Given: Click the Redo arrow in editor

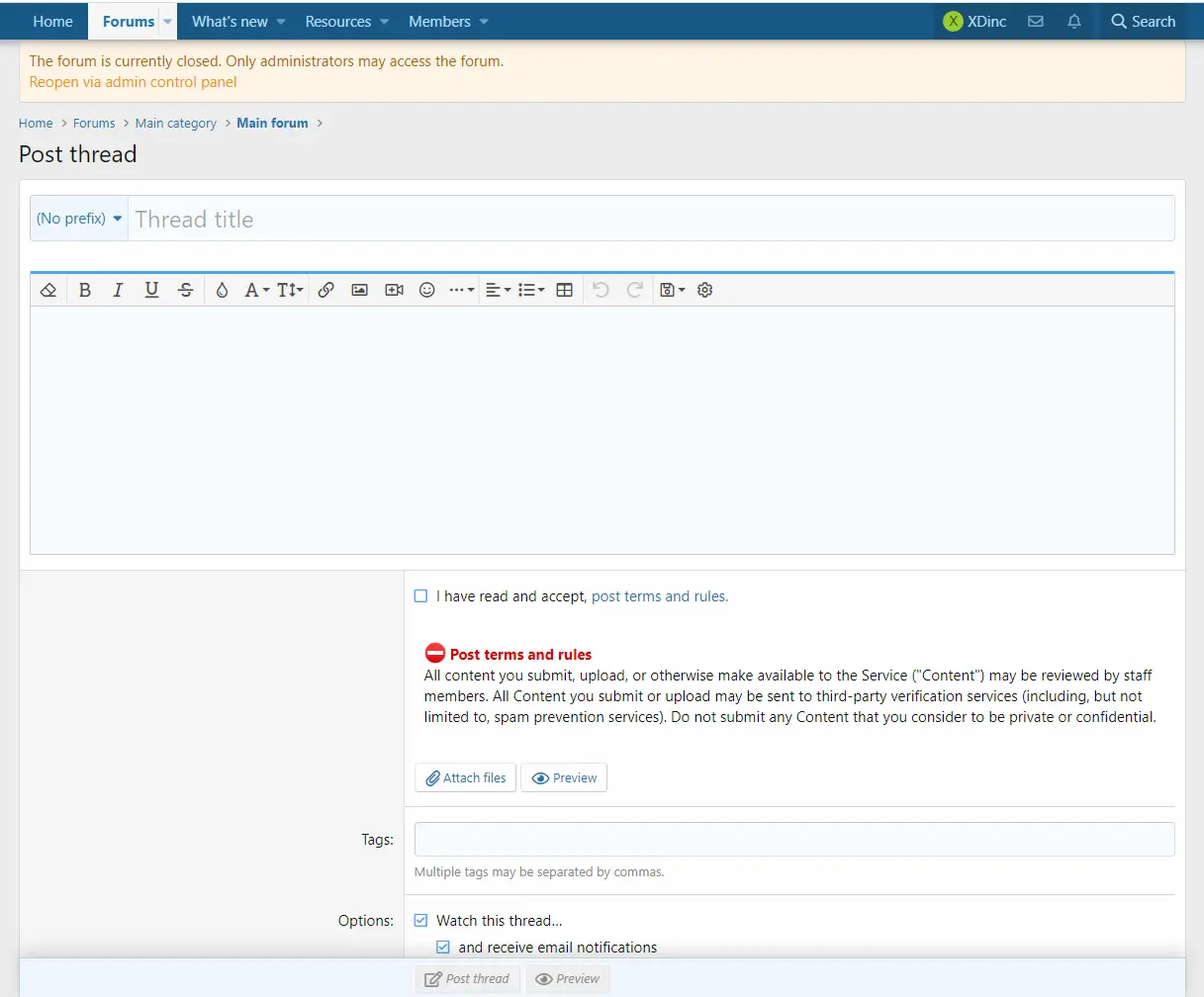Looking at the screenshot, I should coord(635,290).
